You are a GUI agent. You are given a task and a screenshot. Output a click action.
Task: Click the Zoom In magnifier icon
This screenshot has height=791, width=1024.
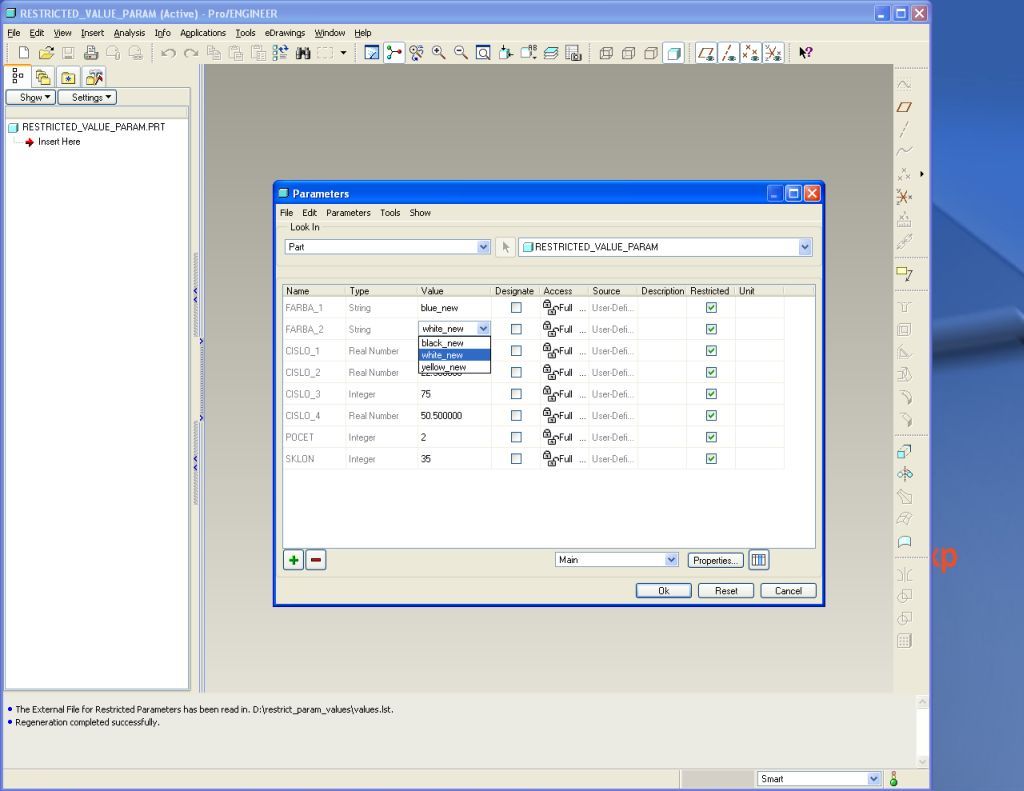pos(439,53)
